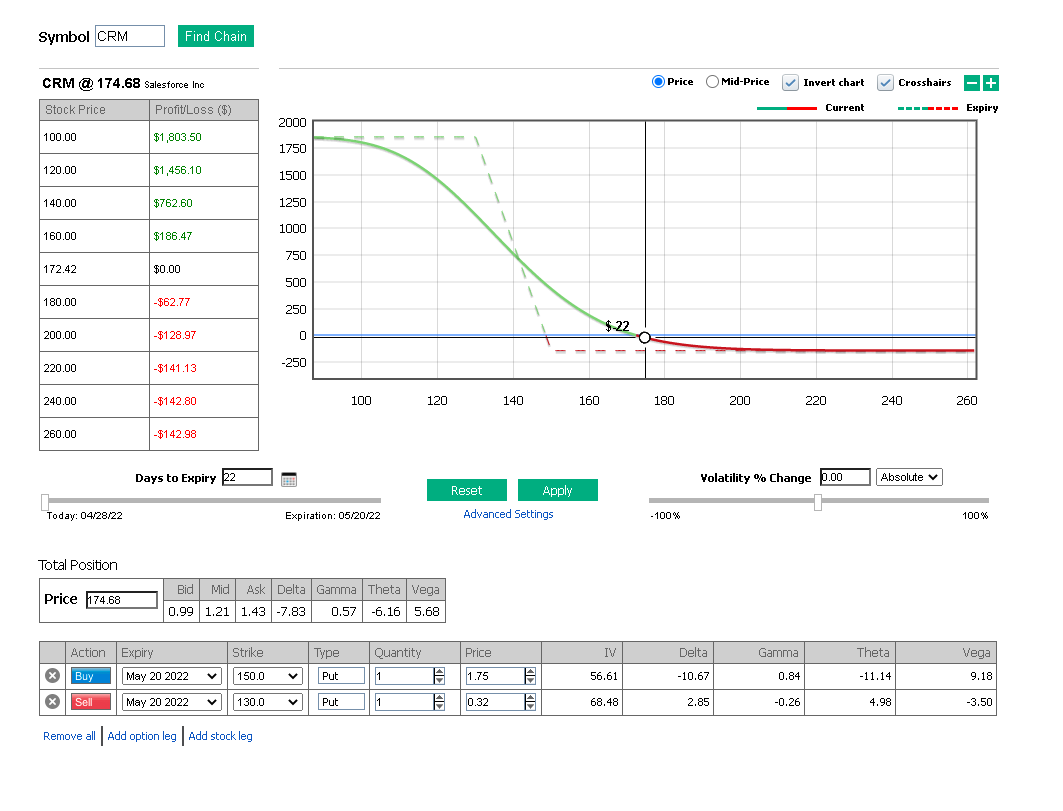Click the -$142.98 loss cell
Image resolution: width=1063 pixels, height=811 pixels.
click(204, 434)
